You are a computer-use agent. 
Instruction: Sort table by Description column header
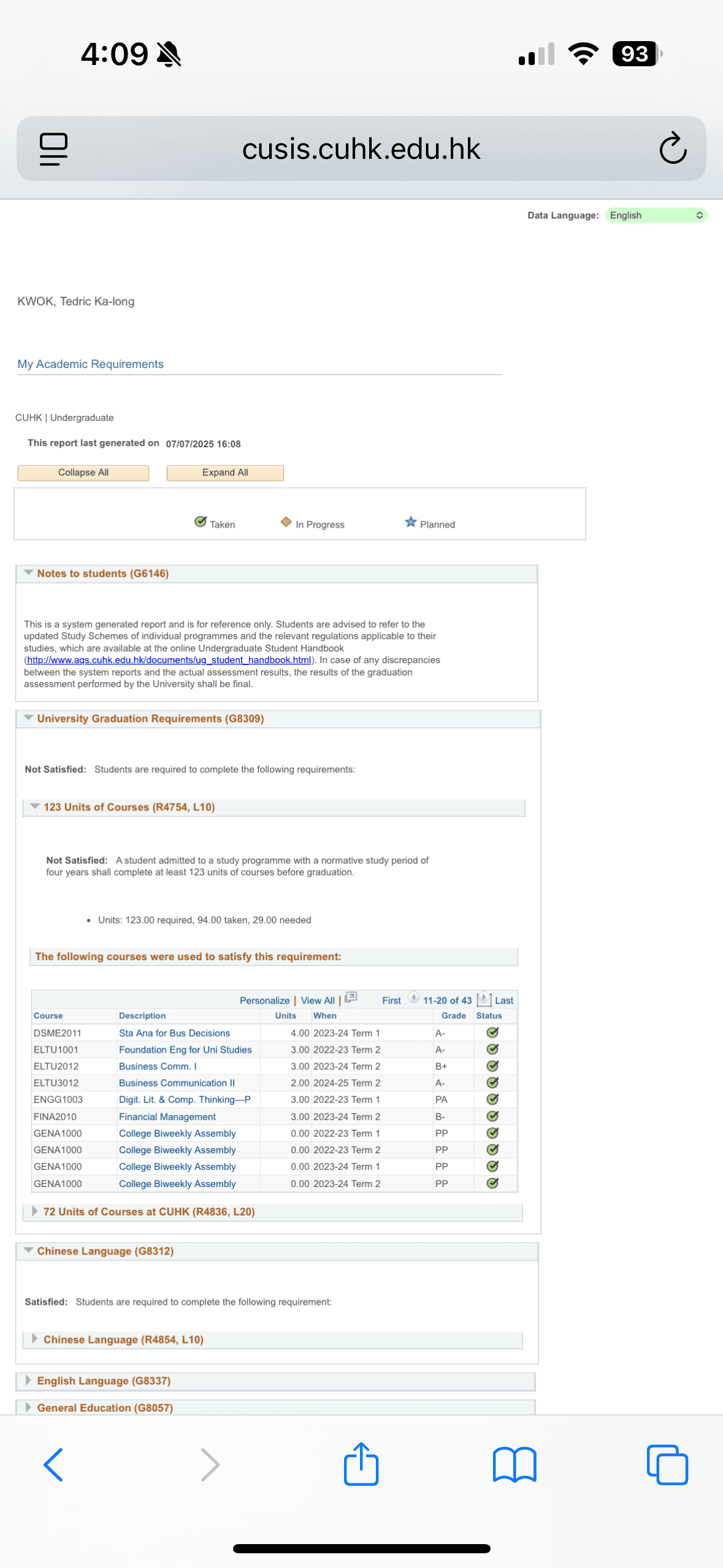[142, 1016]
